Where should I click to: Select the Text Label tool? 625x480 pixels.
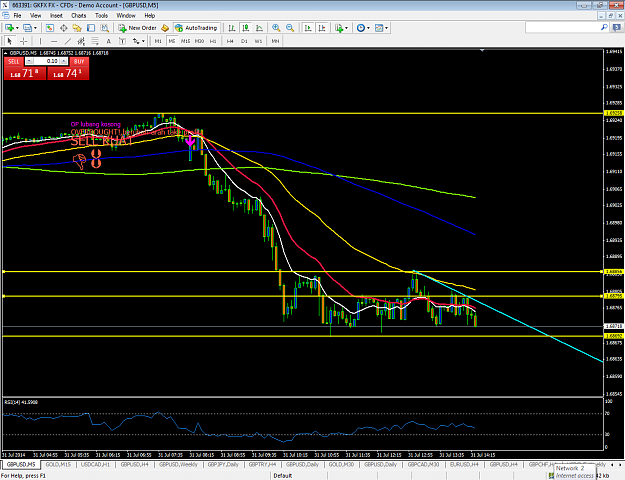pos(122,41)
